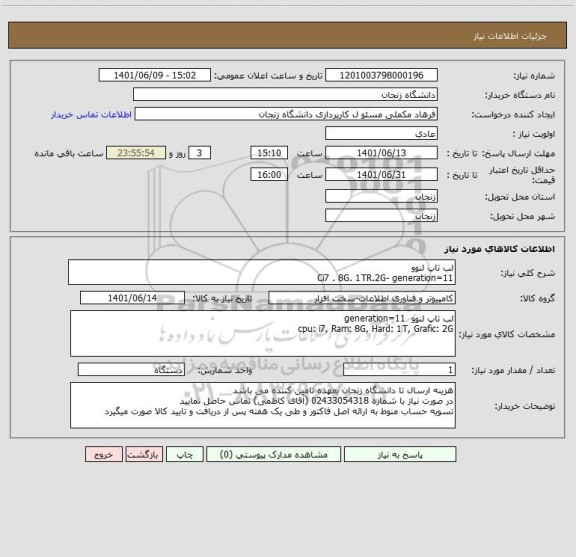576x557 pixels.
Task: Click the label شهر محل تحویل:
Action: 522,216
